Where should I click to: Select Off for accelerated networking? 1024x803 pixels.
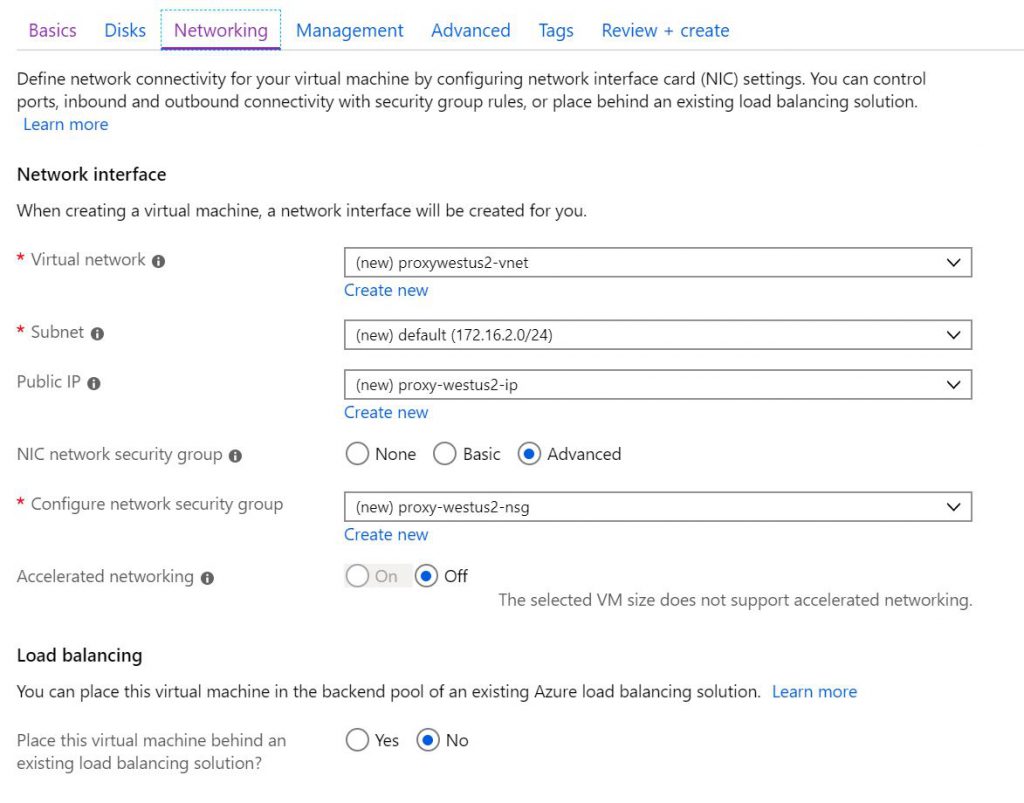click(x=426, y=576)
